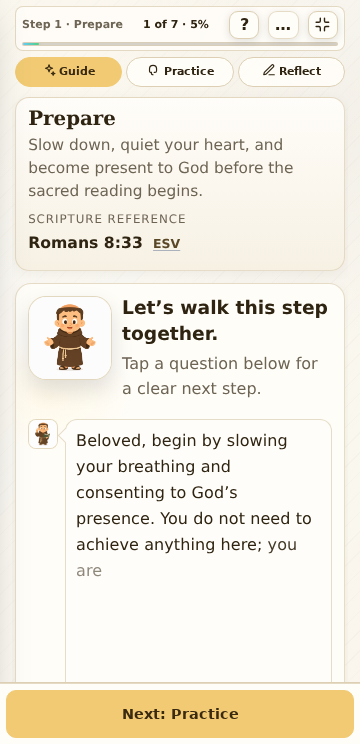Viewport: 360px width, 744px height.
Task: Click the lightbulb icon on Practice tab
Action: 153,71
